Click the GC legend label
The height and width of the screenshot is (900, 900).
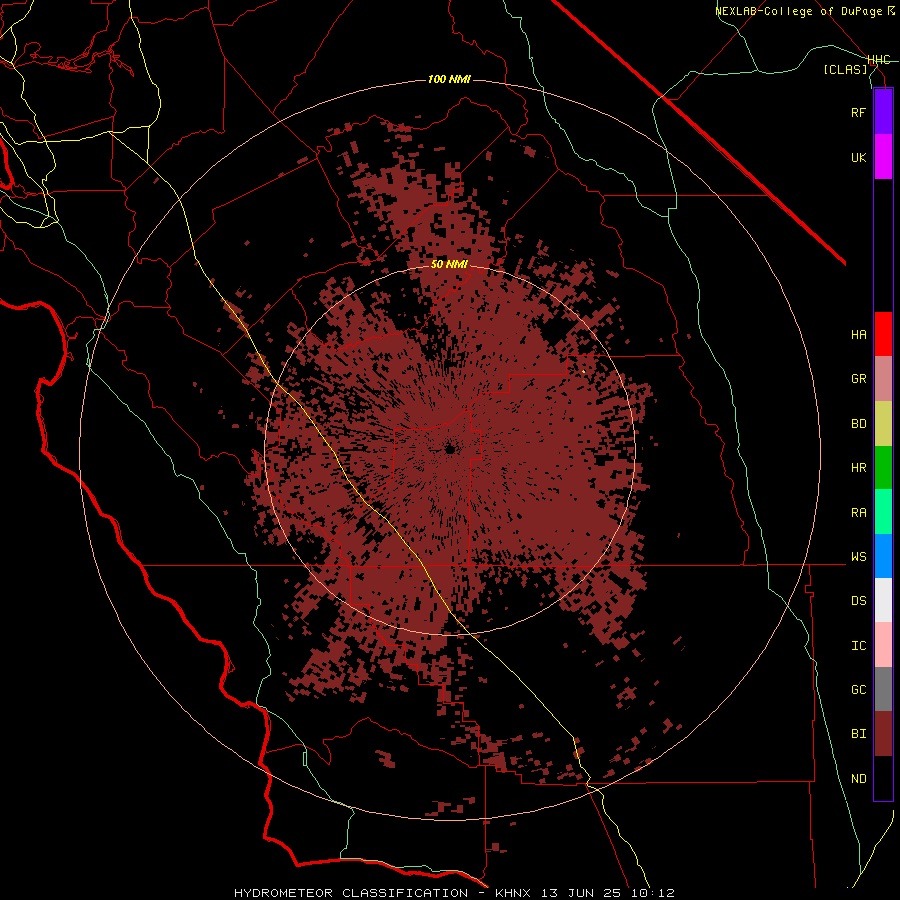point(859,690)
